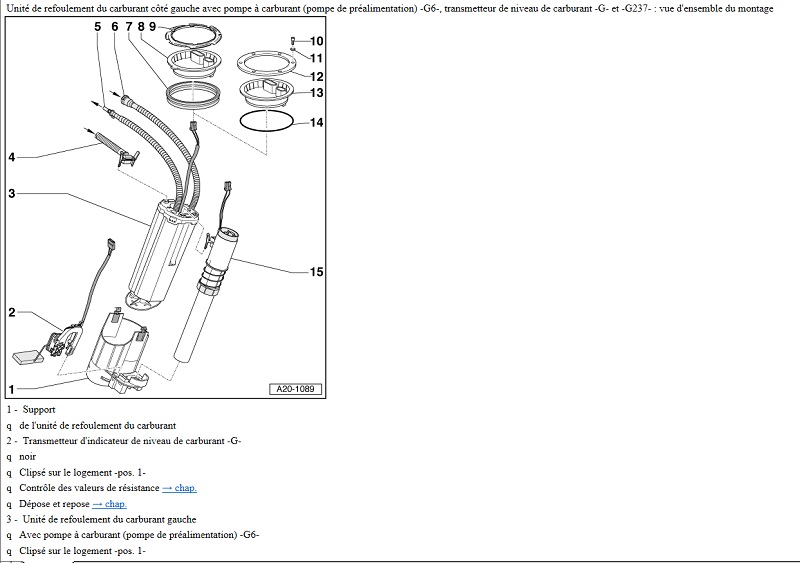Image resolution: width=800 pixels, height=563 pixels.
Task: Click callout number 15 in diagram
Action: 316,272
